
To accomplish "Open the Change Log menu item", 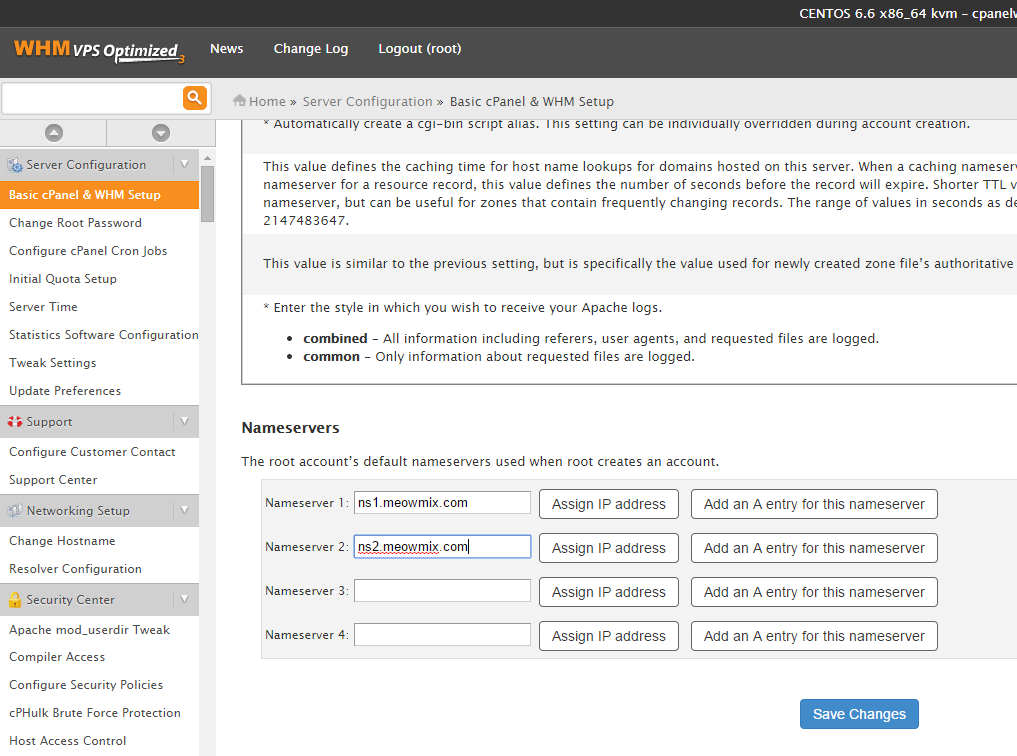I will click(x=311, y=49).
